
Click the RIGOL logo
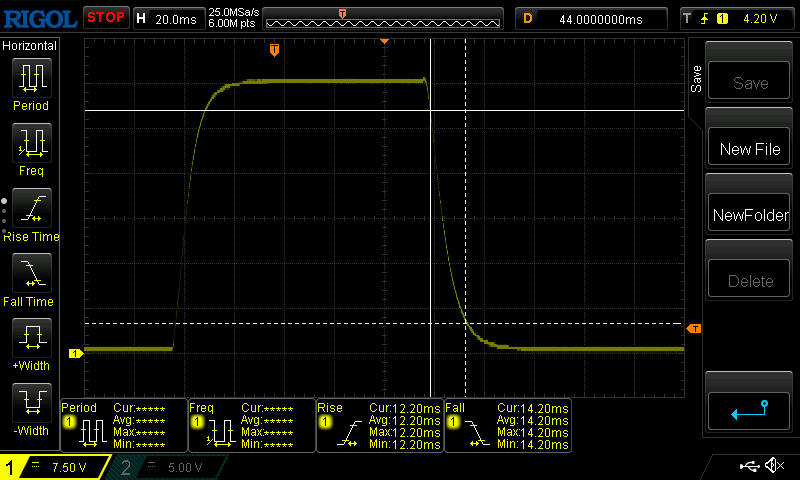(x=40, y=19)
